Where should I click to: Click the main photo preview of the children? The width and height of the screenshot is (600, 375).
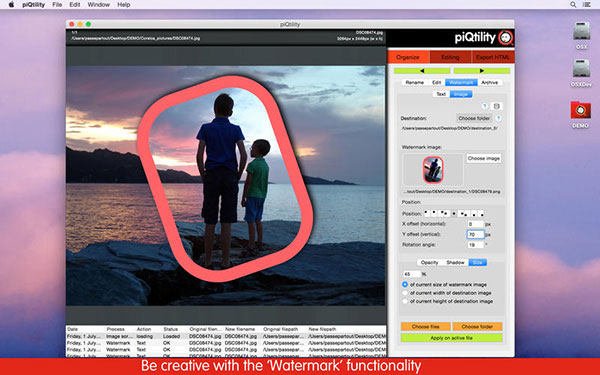(226, 185)
